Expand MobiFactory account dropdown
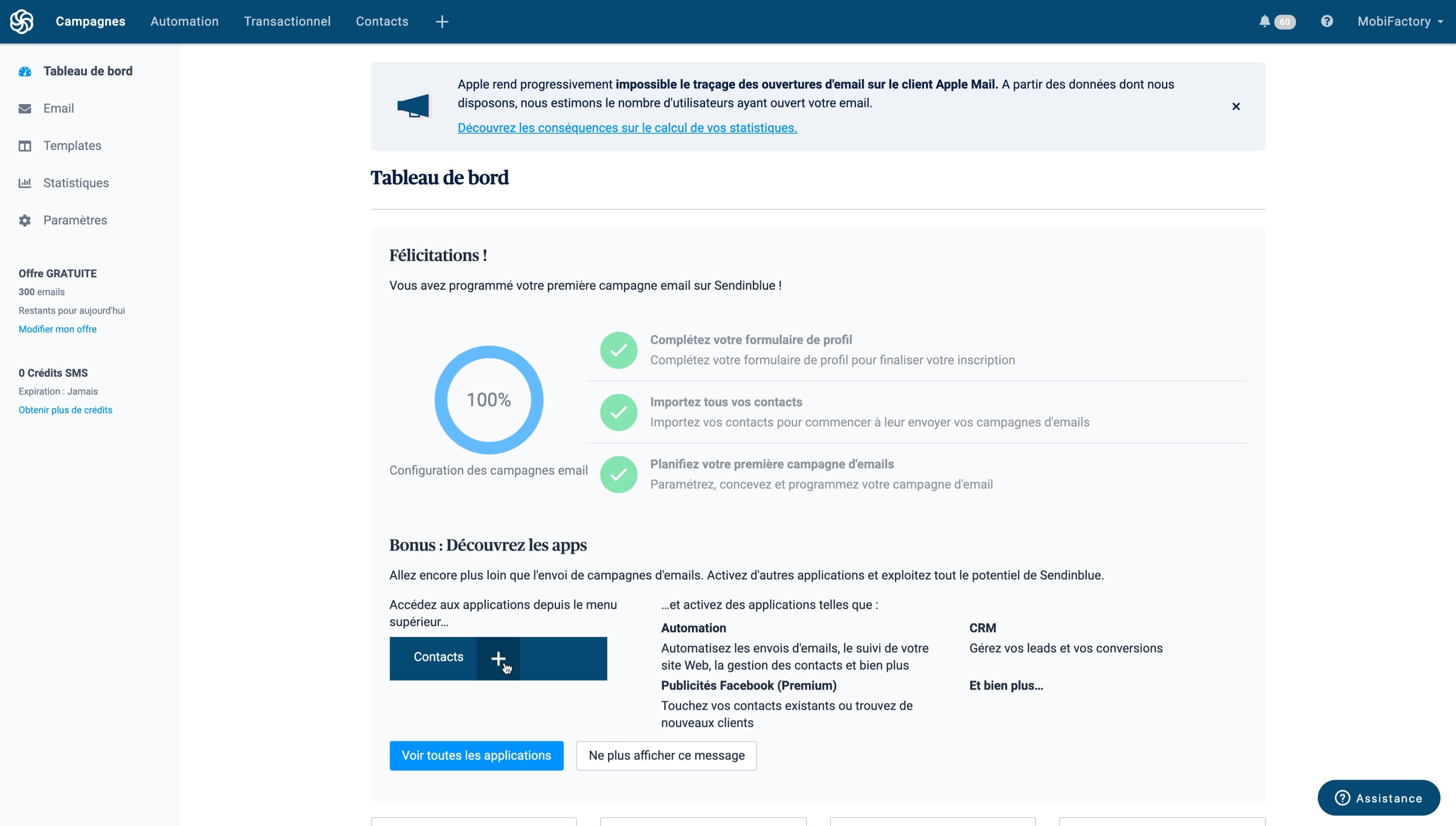Screen dimensions: 1456x826 [1400, 22]
